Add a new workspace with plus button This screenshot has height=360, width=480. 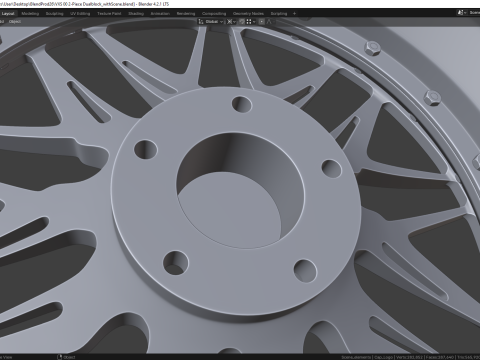294,14
